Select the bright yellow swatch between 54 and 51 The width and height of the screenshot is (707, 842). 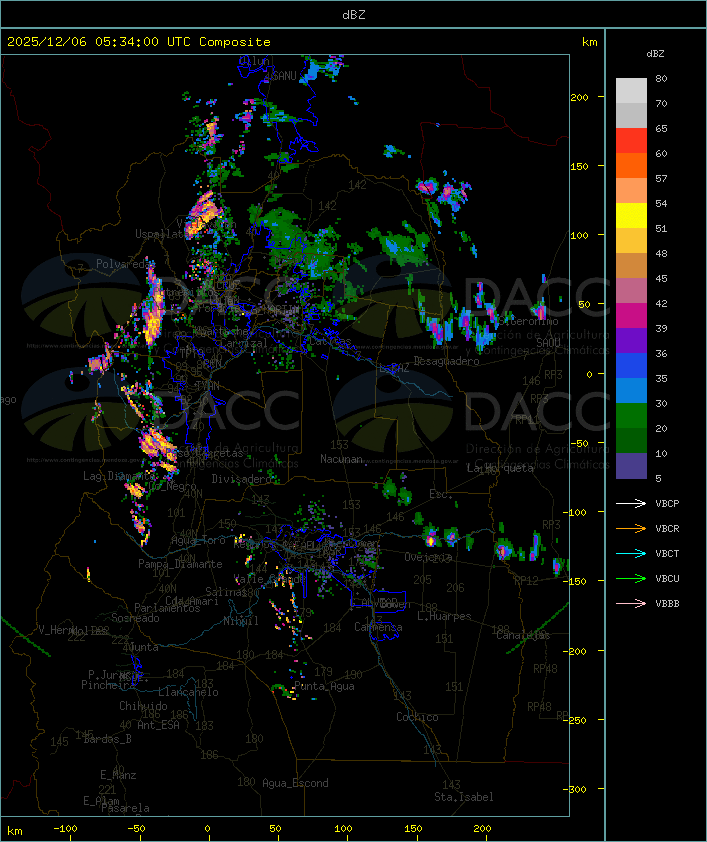pos(631,215)
